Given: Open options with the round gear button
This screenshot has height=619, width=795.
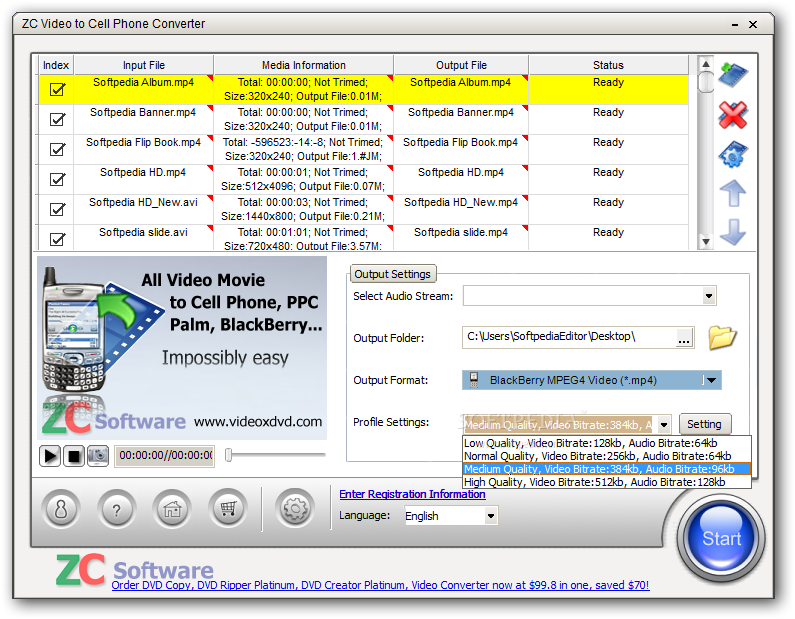Looking at the screenshot, I should click(295, 508).
